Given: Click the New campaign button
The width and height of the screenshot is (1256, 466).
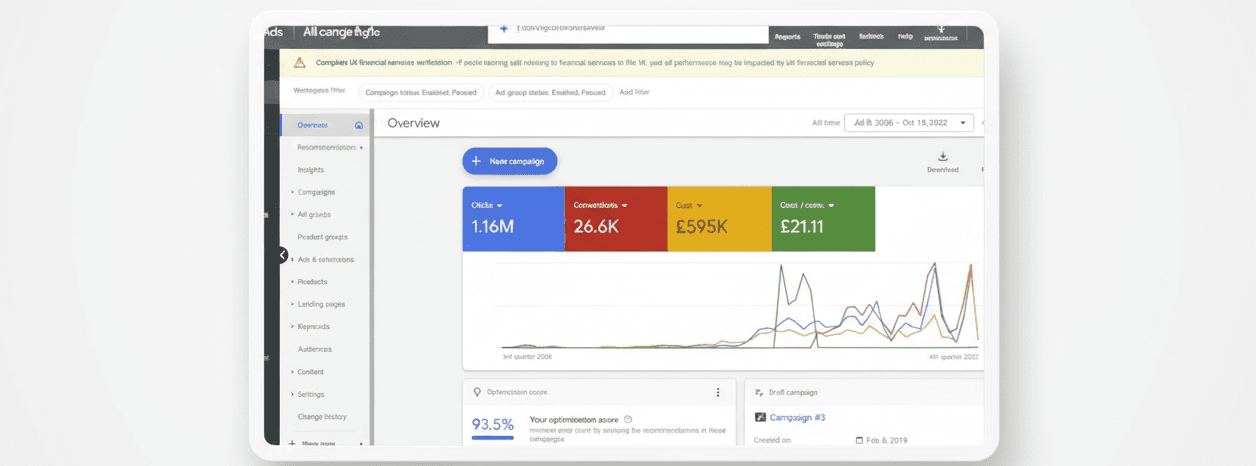Looking at the screenshot, I should point(509,161).
